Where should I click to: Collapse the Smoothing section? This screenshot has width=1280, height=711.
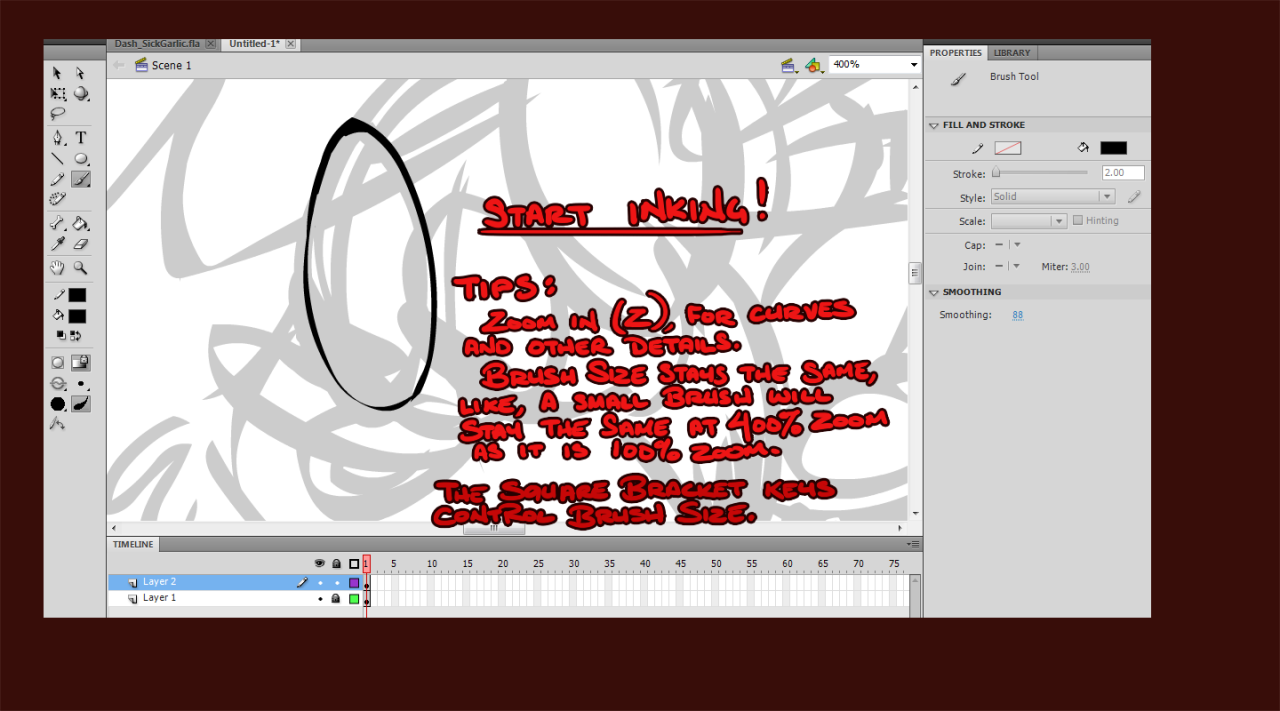(x=934, y=293)
